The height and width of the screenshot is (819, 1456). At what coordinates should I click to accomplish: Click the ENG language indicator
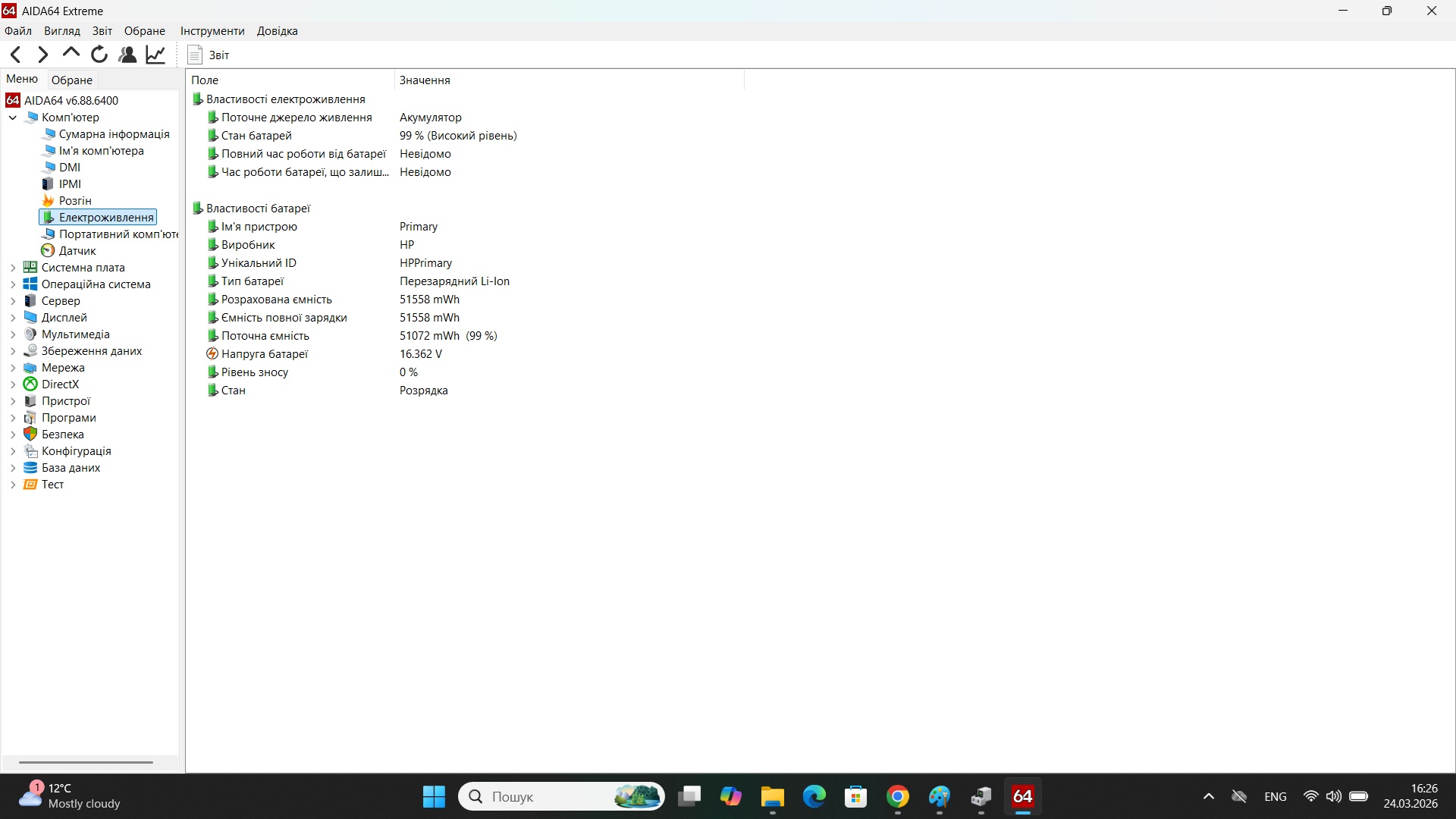(1276, 797)
